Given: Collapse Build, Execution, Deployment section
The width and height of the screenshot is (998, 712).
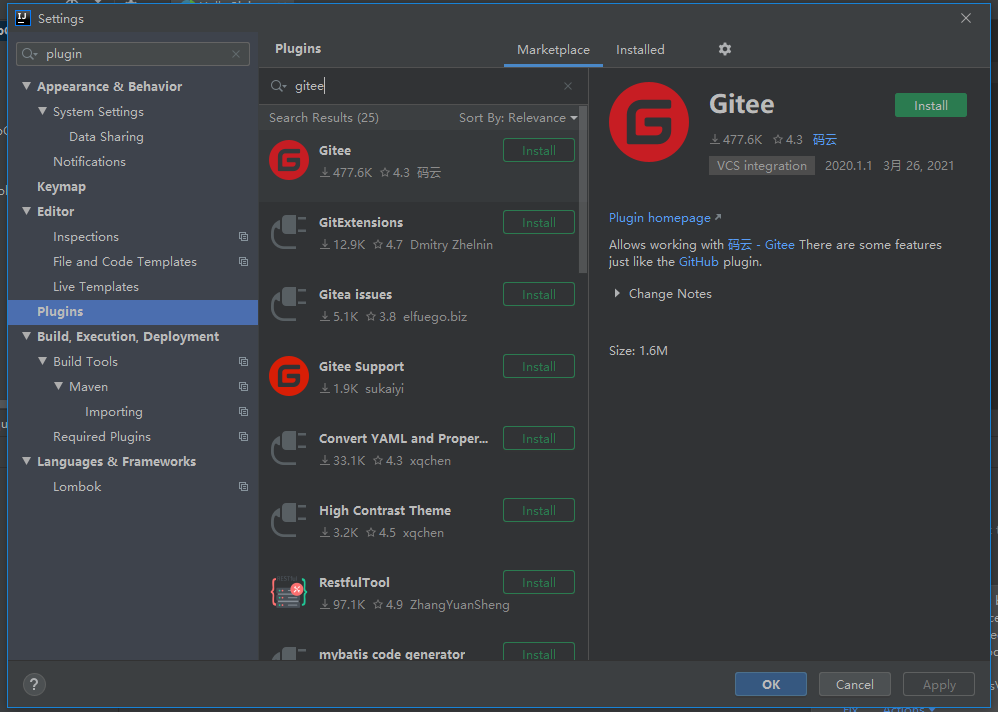Looking at the screenshot, I should pos(26,336).
